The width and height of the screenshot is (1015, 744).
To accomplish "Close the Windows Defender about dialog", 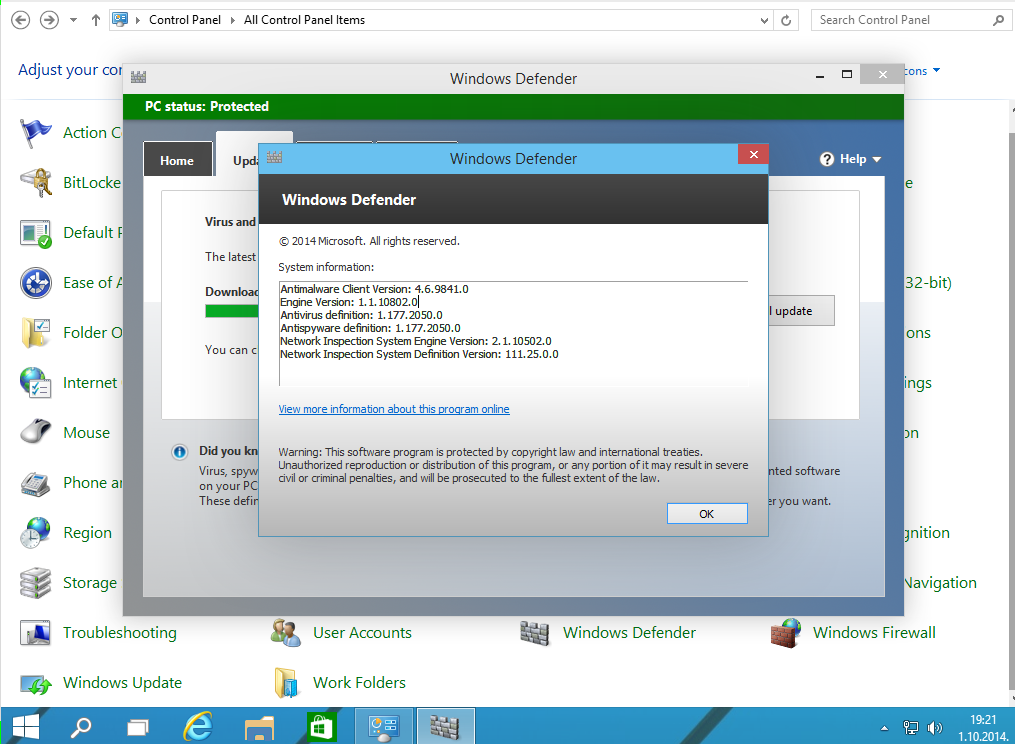I will coord(753,154).
